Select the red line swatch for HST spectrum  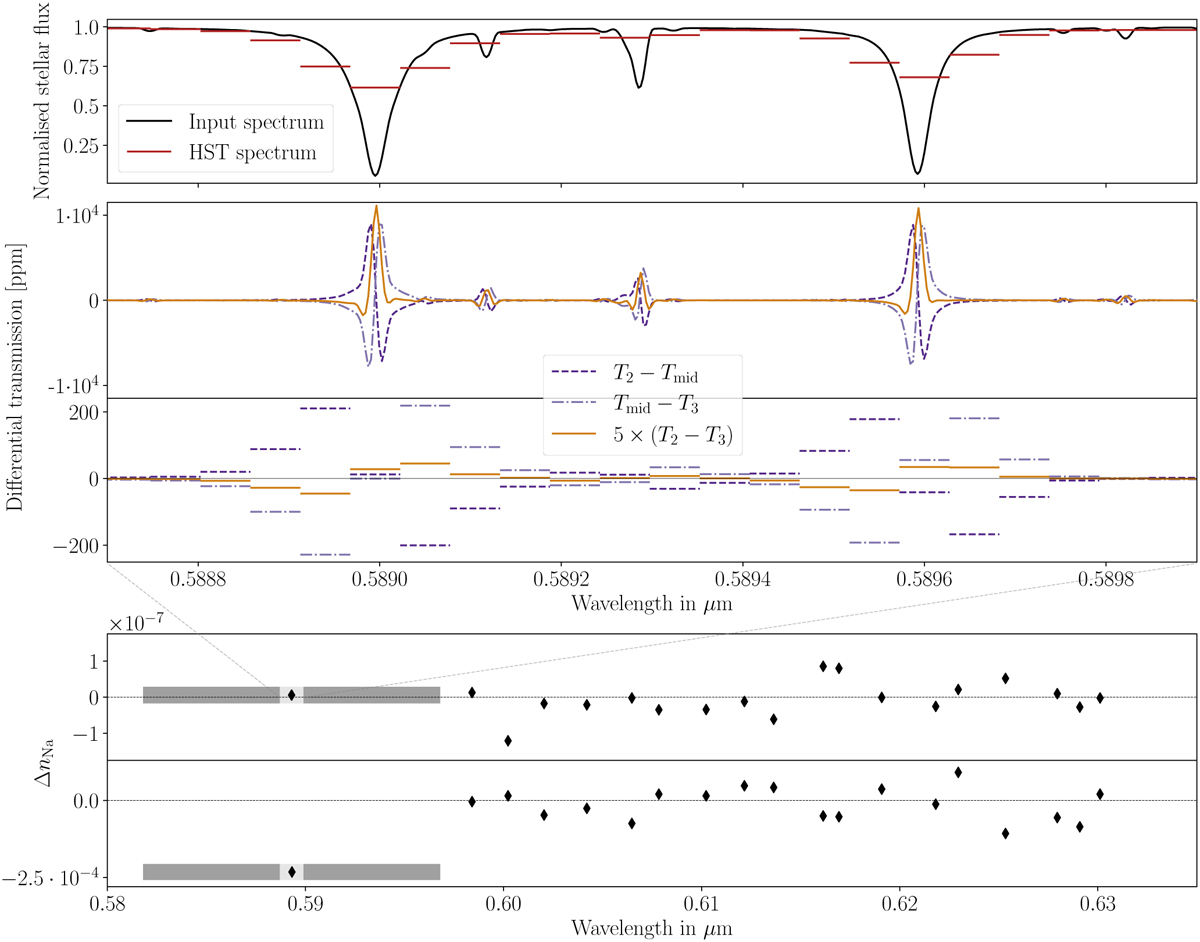pos(151,153)
